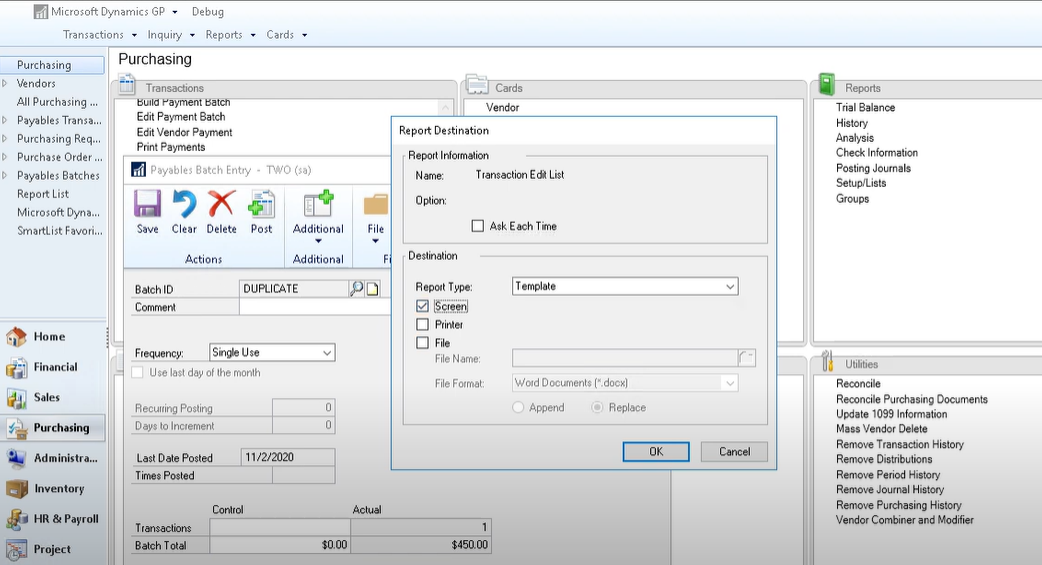Click the Cancel button in Report Destination
This screenshot has width=1042, height=565.
click(x=734, y=452)
